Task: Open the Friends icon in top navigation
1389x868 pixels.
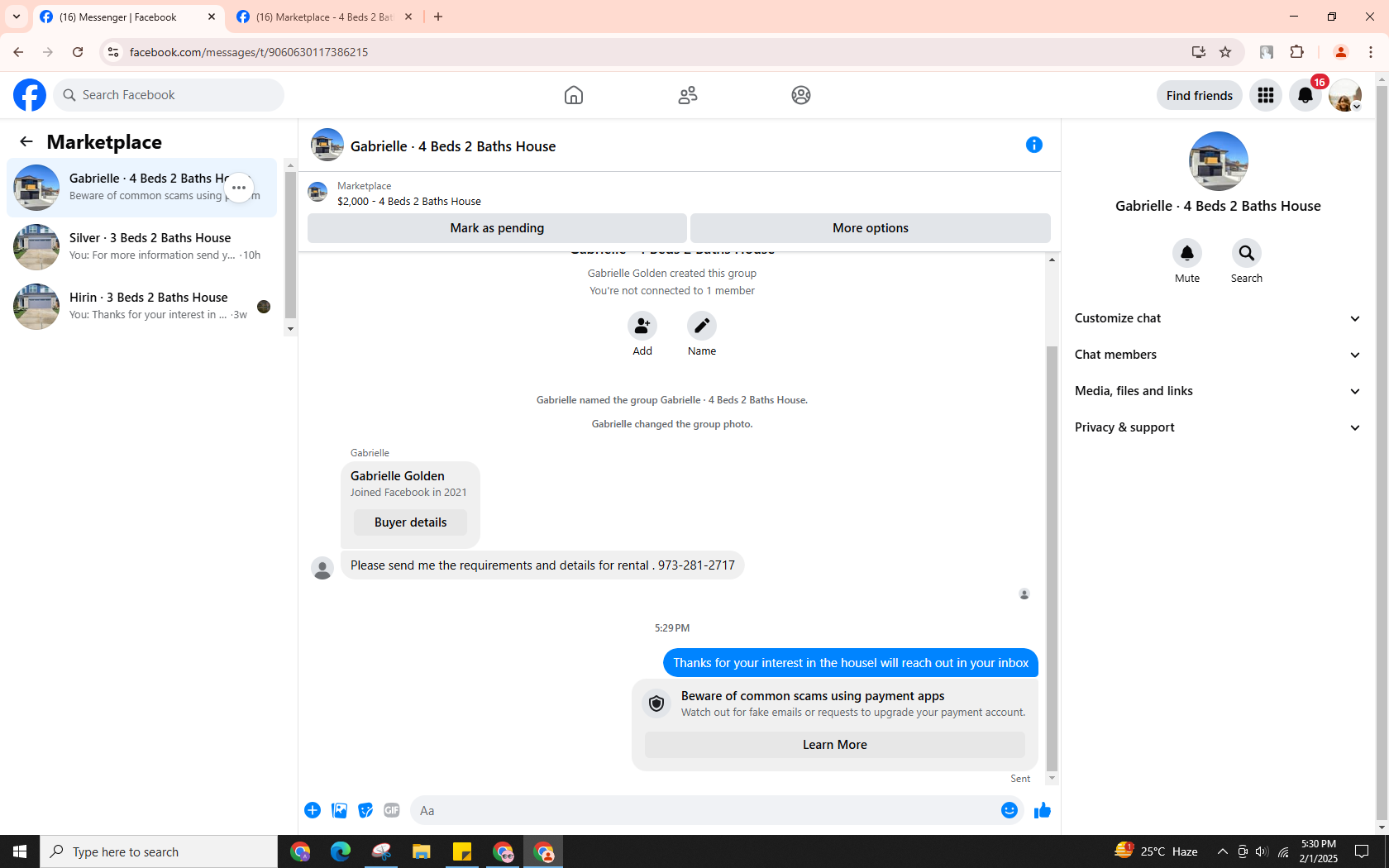Action: point(687,95)
